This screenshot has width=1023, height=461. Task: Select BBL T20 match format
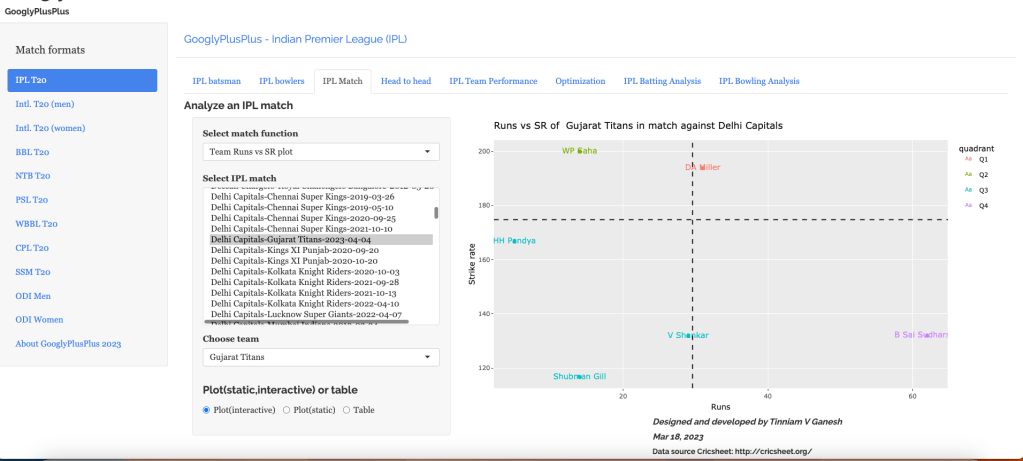(x=33, y=152)
